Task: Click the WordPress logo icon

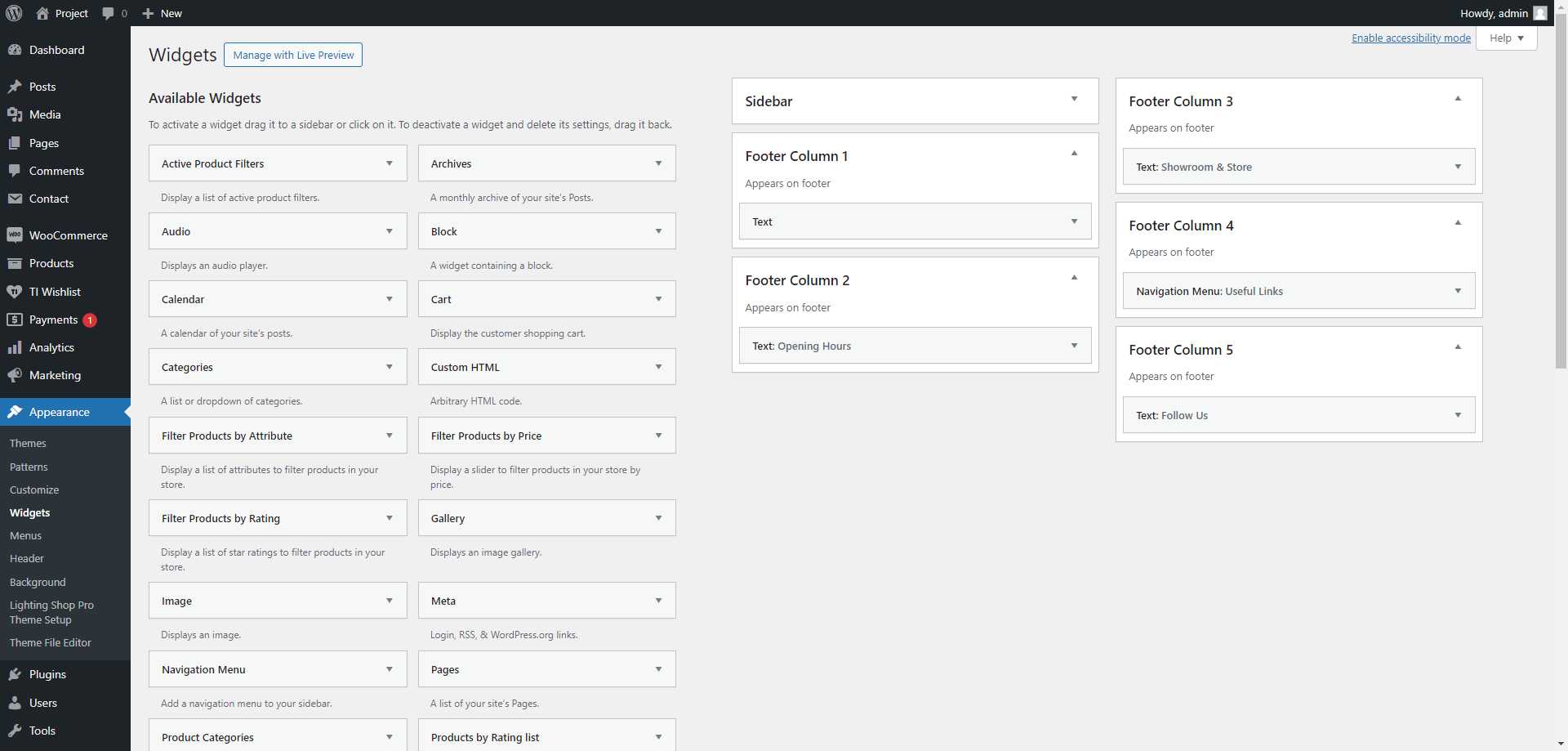Action: click(14, 13)
